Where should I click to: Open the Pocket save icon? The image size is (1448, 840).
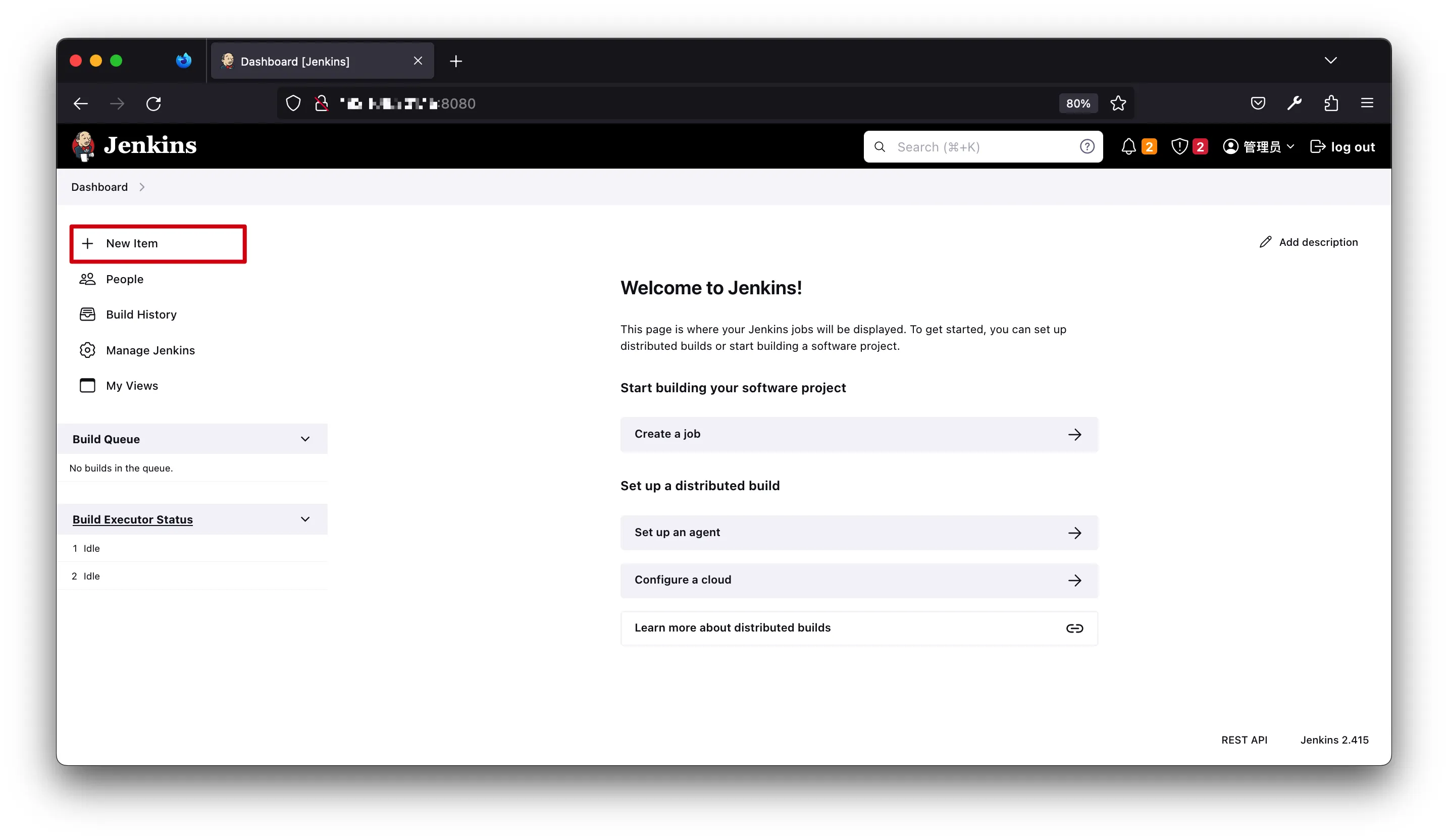pos(1258,103)
